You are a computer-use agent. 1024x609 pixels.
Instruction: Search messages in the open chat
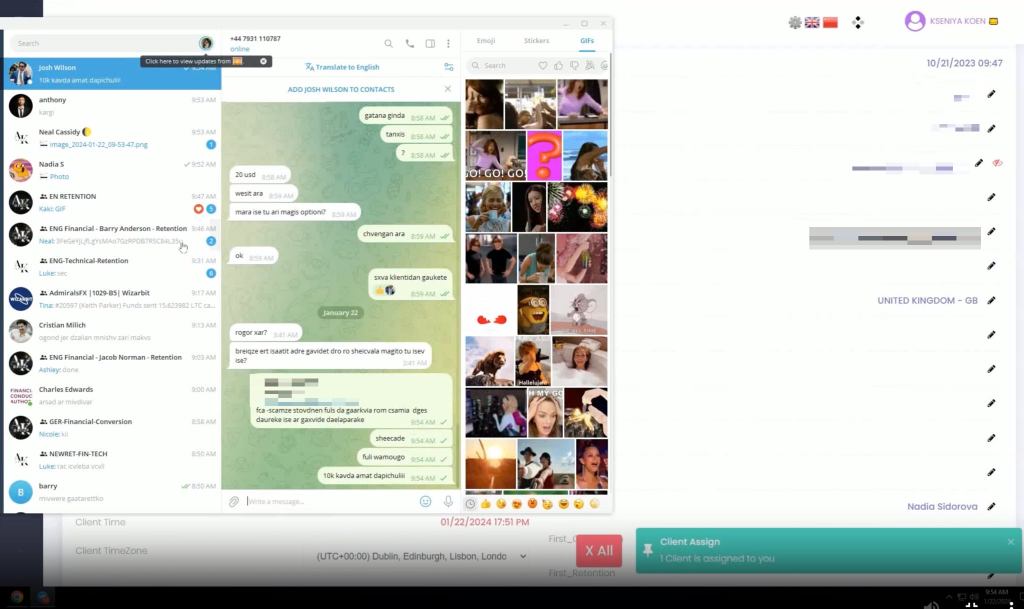pos(388,44)
